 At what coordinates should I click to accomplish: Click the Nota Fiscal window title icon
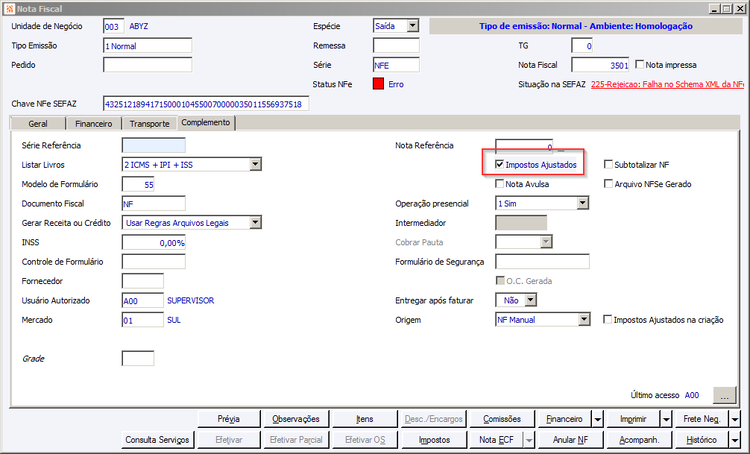click(9, 9)
